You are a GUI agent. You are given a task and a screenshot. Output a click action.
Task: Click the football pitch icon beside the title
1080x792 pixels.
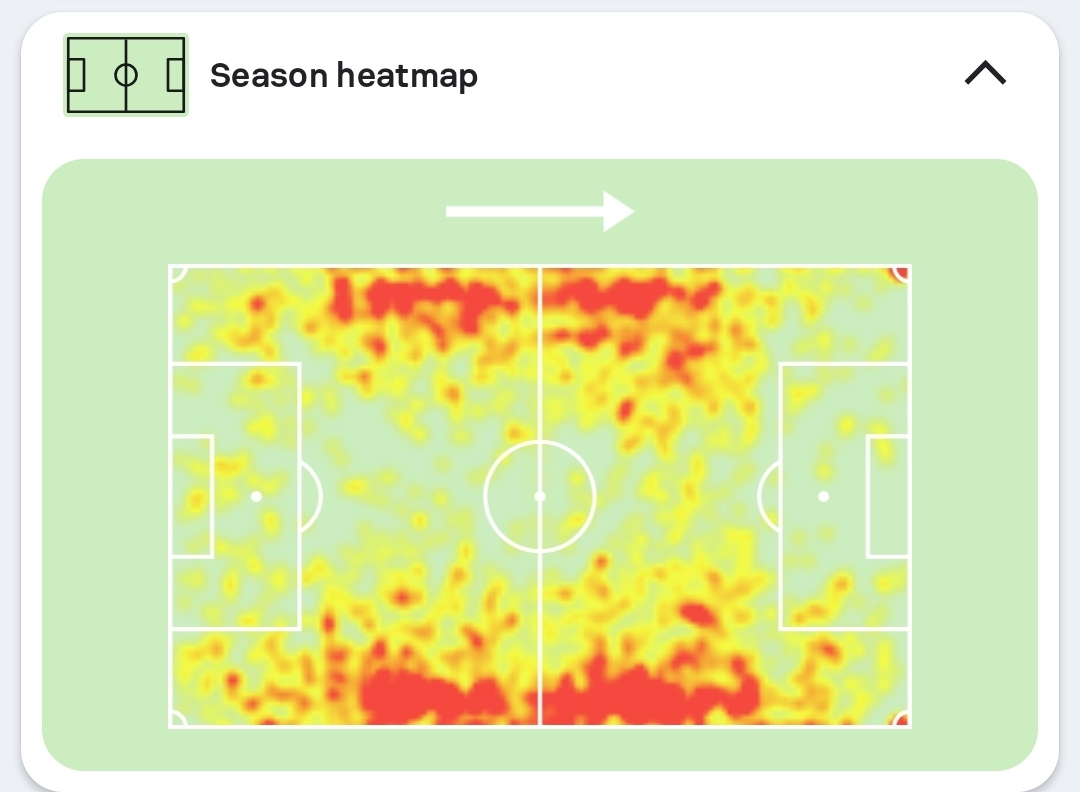click(x=126, y=75)
